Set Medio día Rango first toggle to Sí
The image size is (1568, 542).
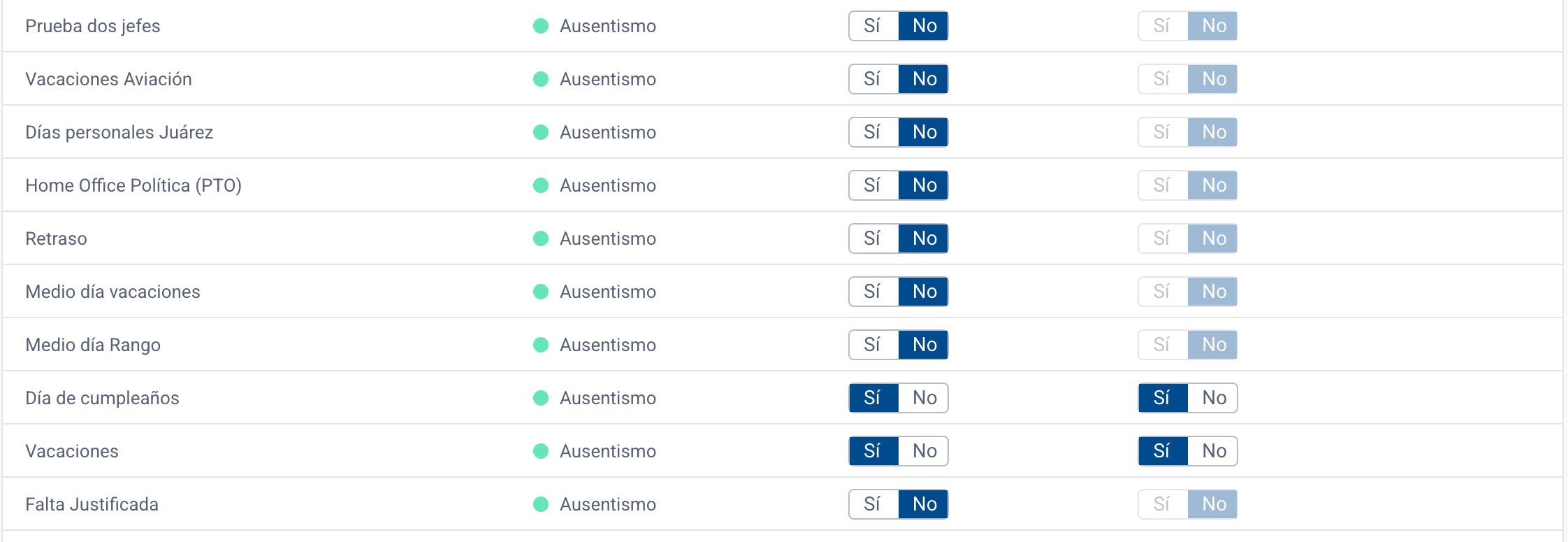(x=873, y=345)
